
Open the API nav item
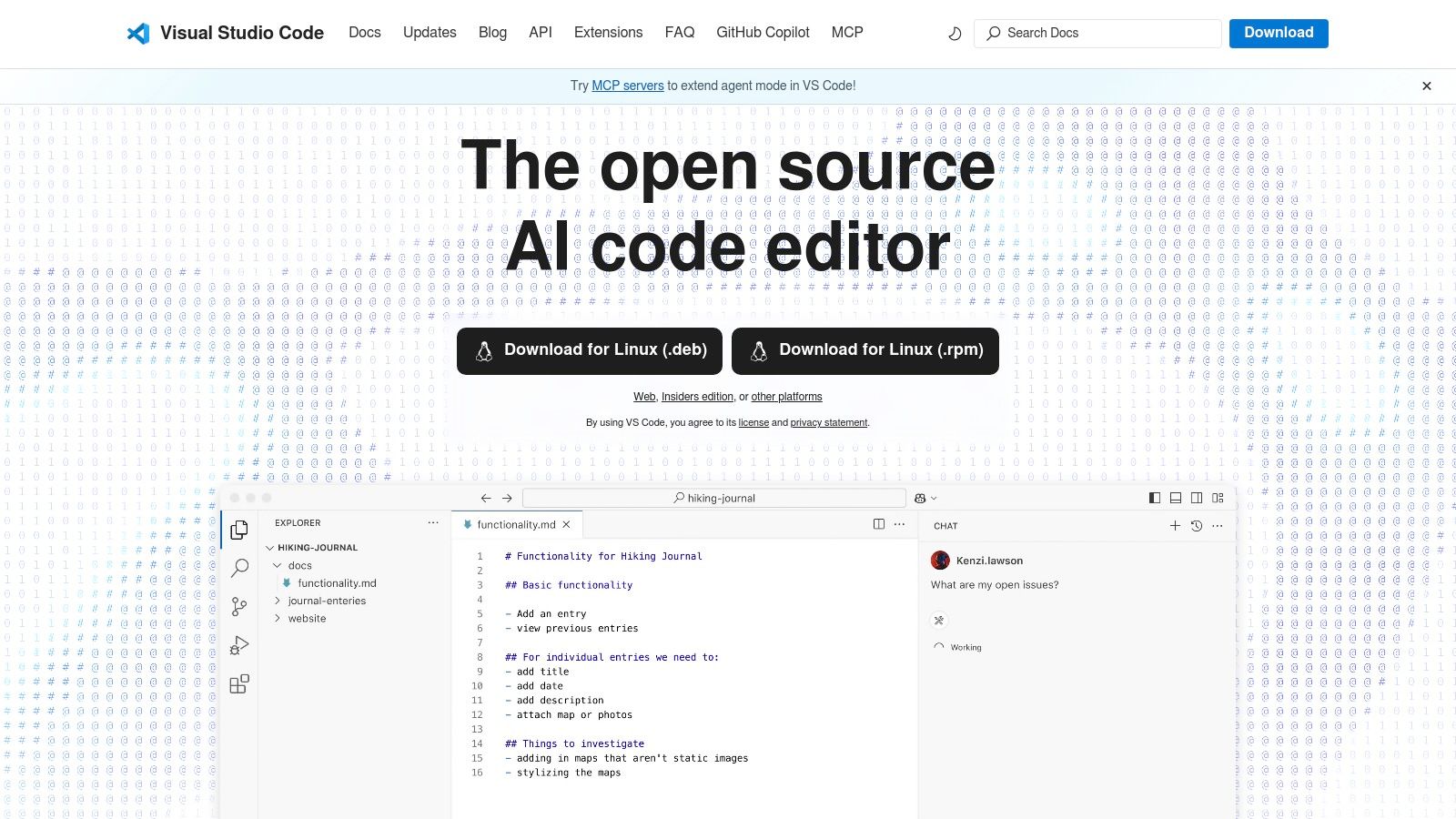point(541,33)
